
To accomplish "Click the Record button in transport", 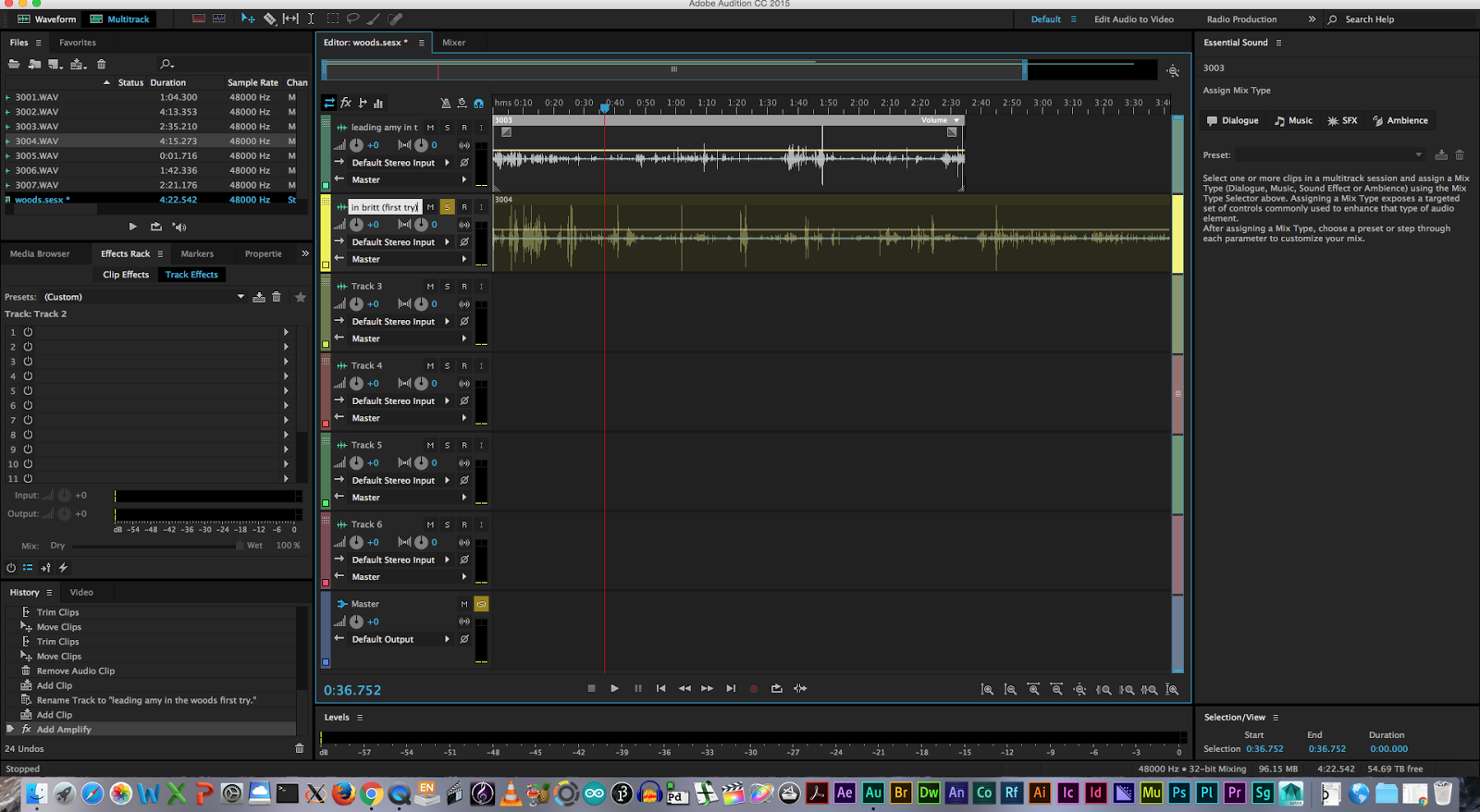I will pos(754,688).
